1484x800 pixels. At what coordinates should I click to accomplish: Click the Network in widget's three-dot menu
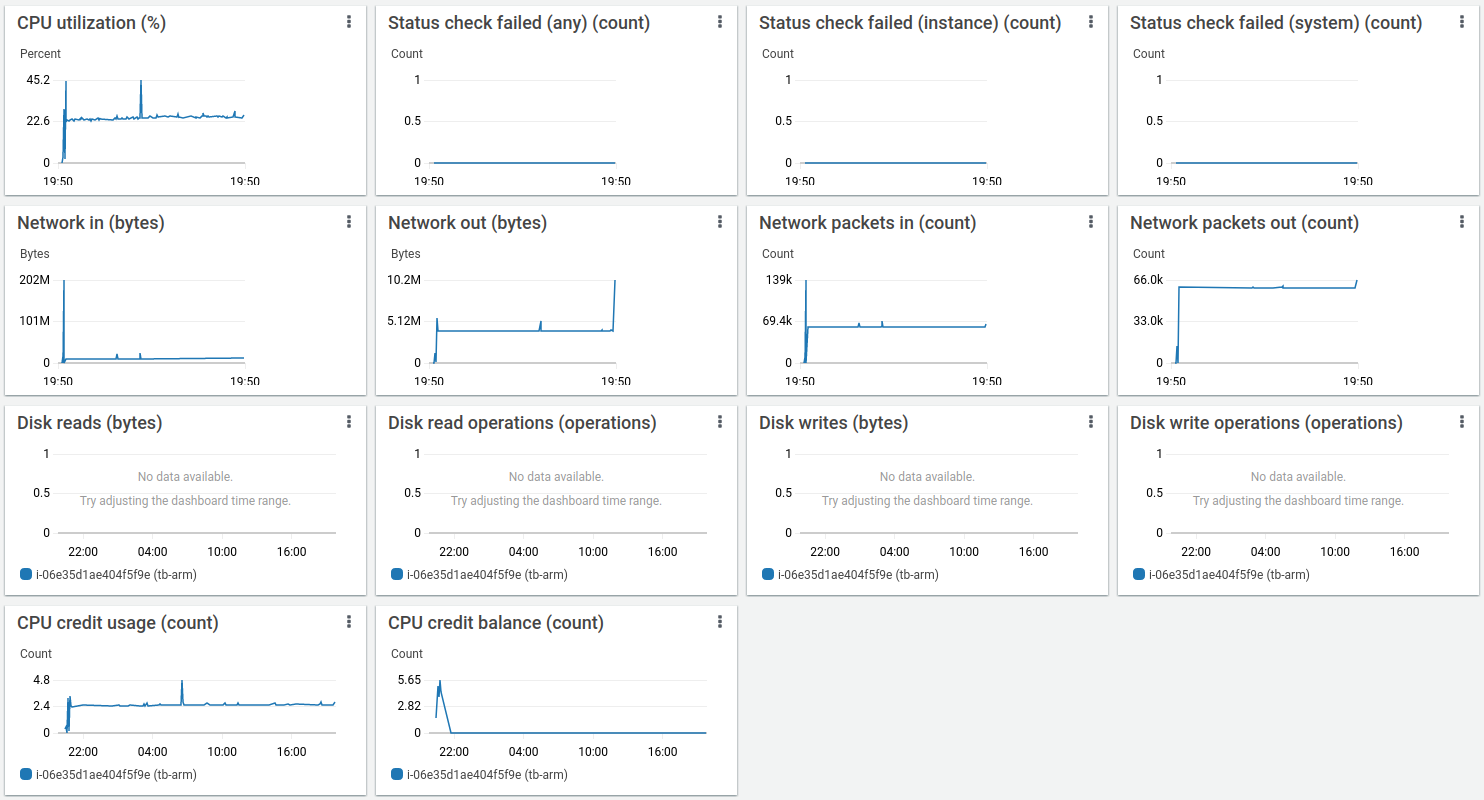point(349,222)
